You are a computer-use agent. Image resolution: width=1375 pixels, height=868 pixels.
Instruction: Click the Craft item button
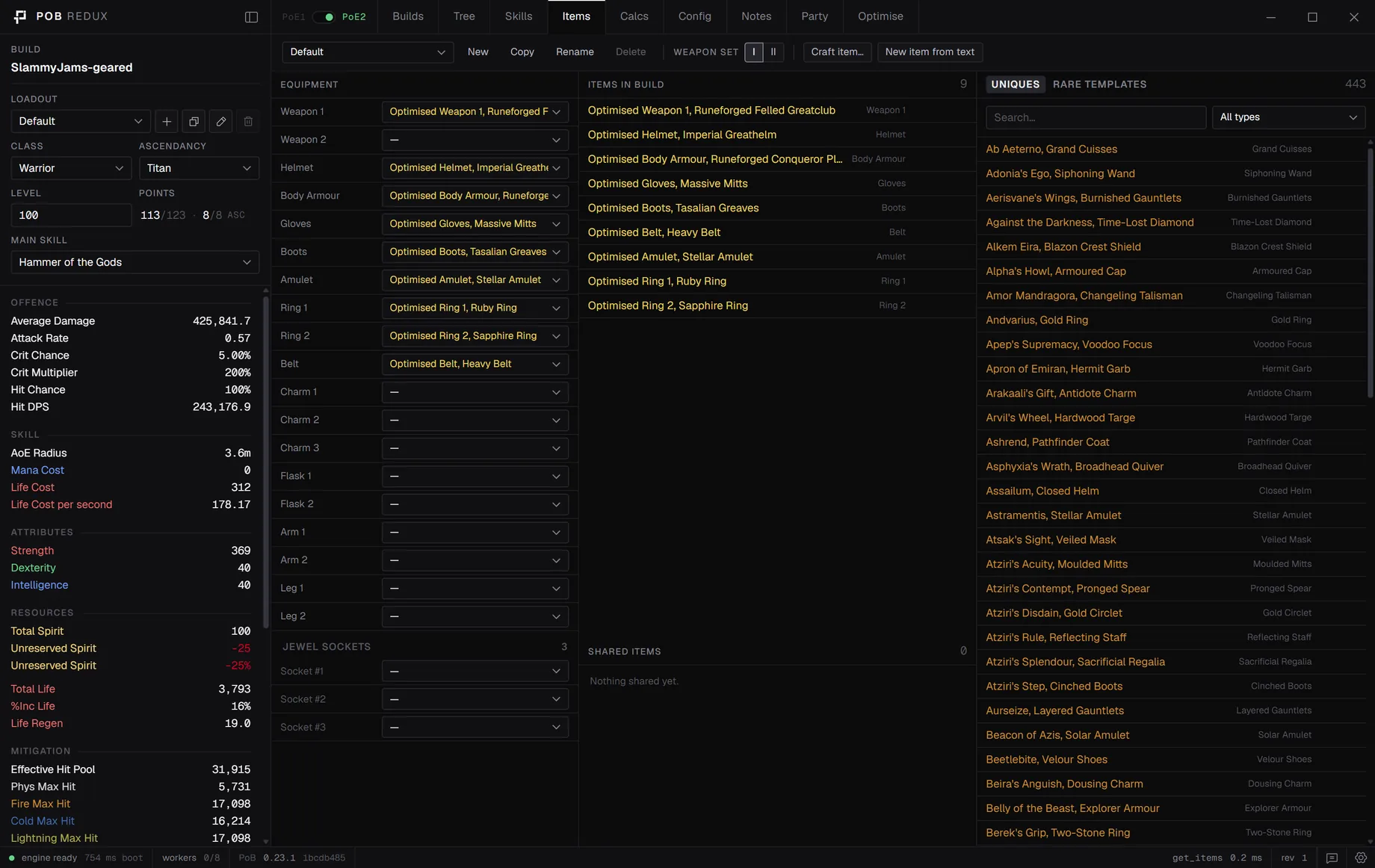837,52
